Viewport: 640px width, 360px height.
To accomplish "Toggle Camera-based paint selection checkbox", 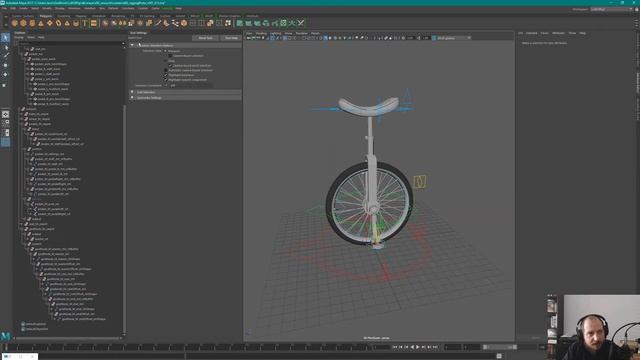I will [x=171, y=66].
